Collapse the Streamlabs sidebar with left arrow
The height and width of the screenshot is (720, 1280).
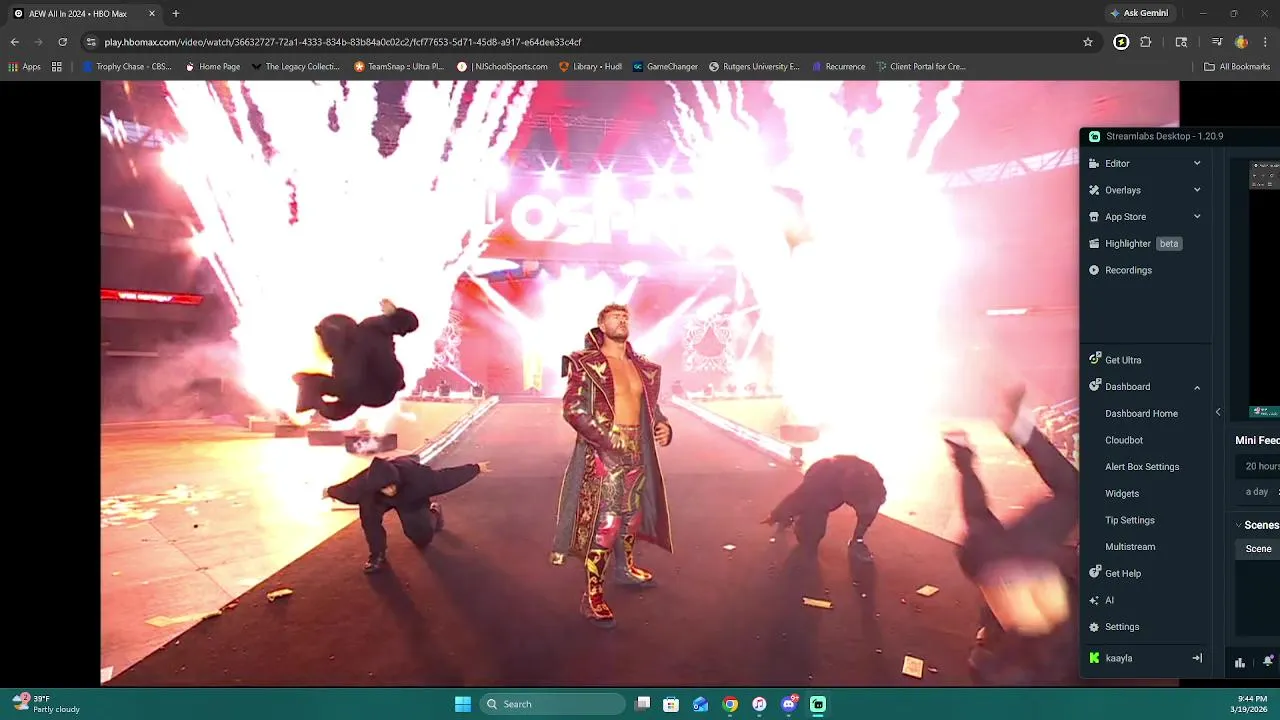click(1218, 412)
